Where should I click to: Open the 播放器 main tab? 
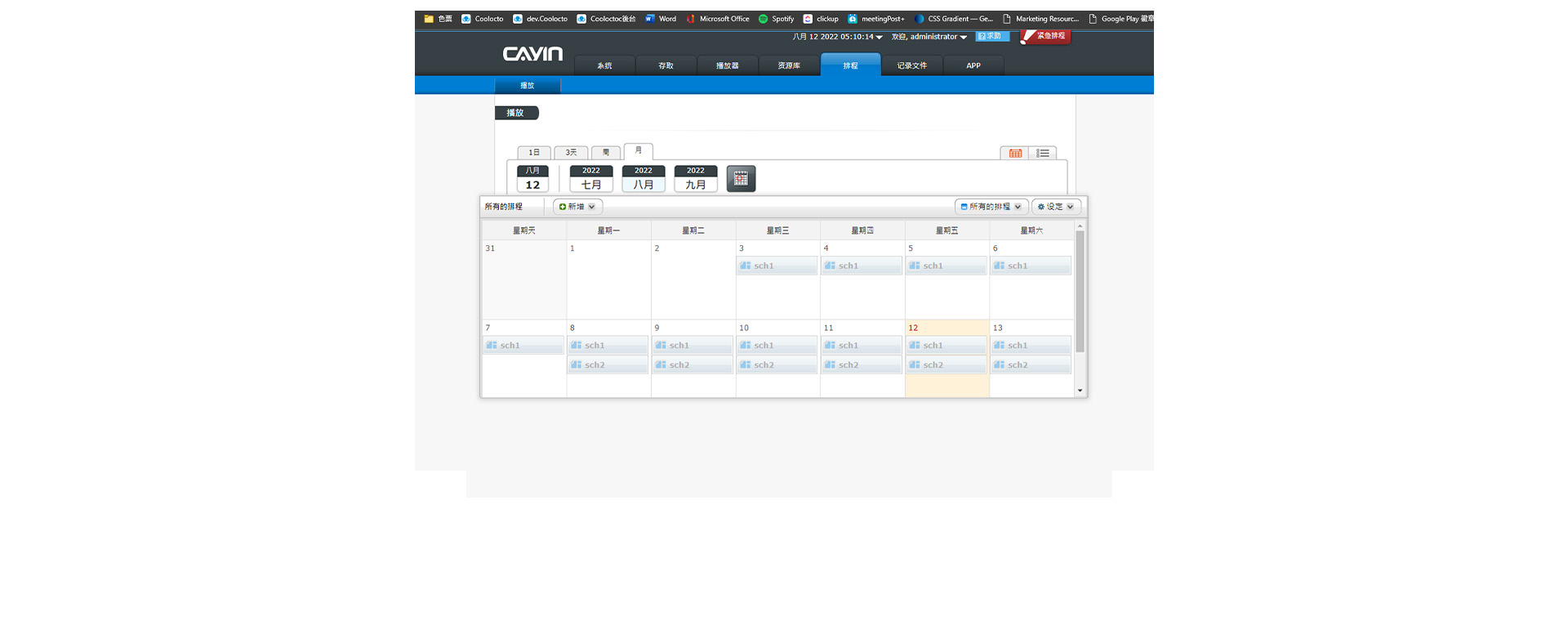[728, 65]
